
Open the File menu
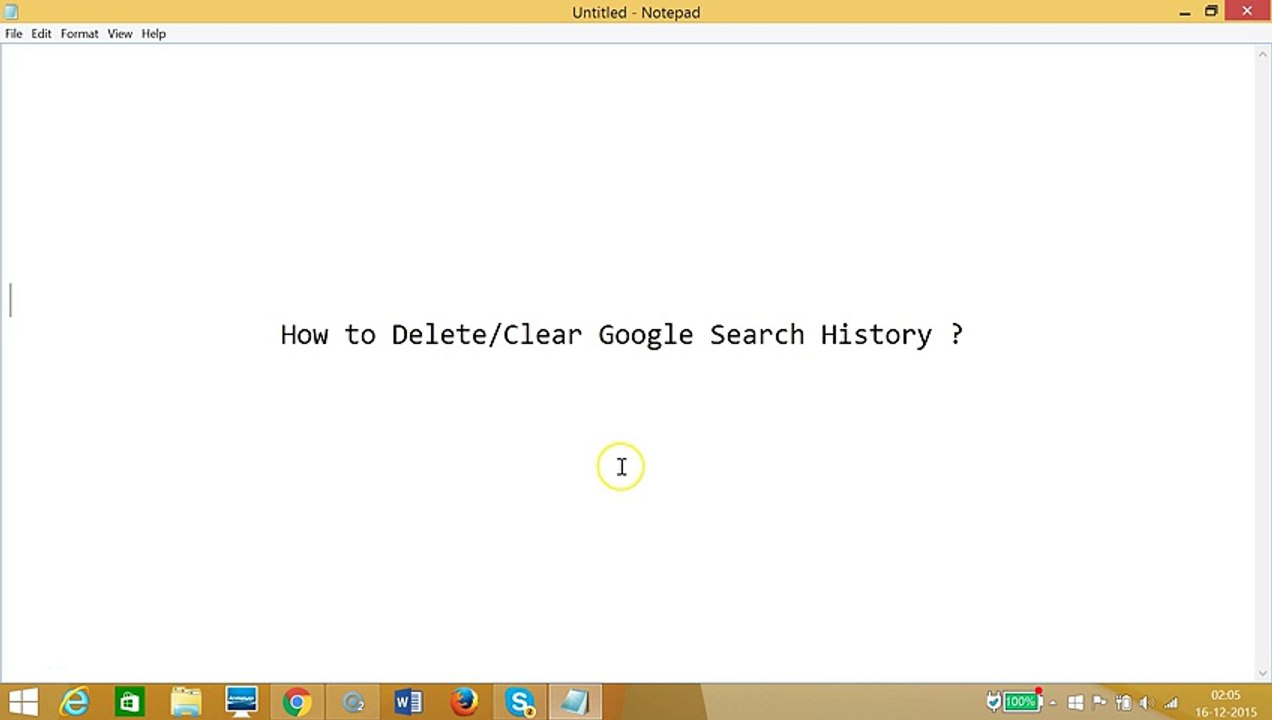pyautogui.click(x=14, y=33)
